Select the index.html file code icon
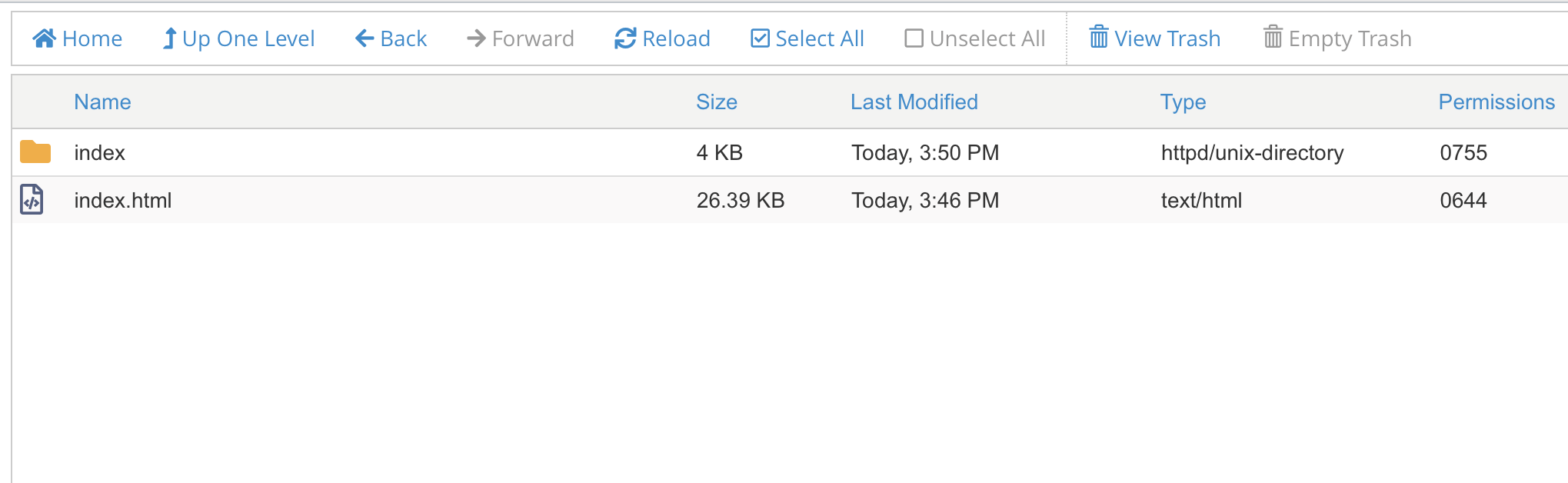The image size is (1568, 483). click(32, 200)
